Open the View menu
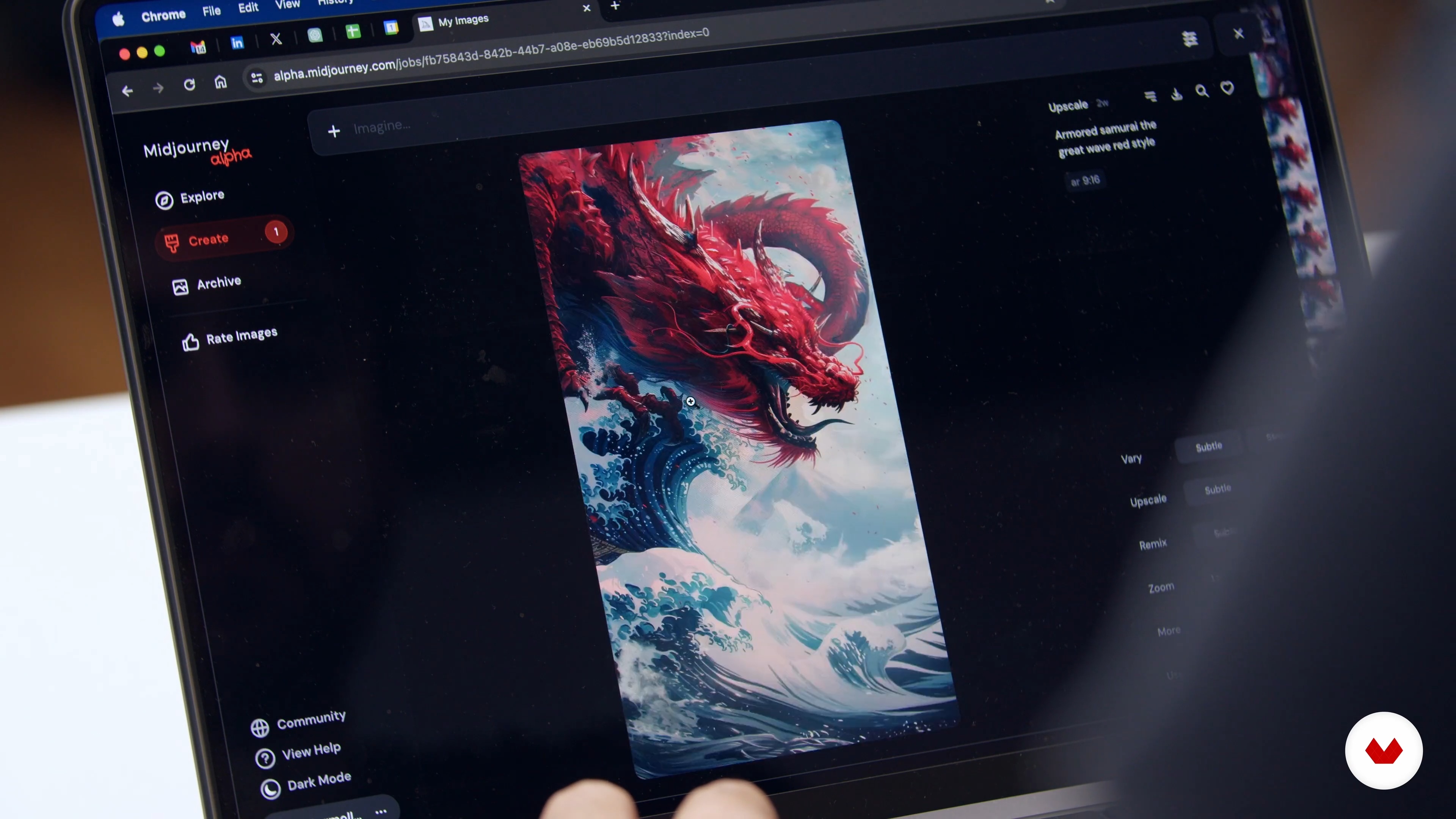 287,5
